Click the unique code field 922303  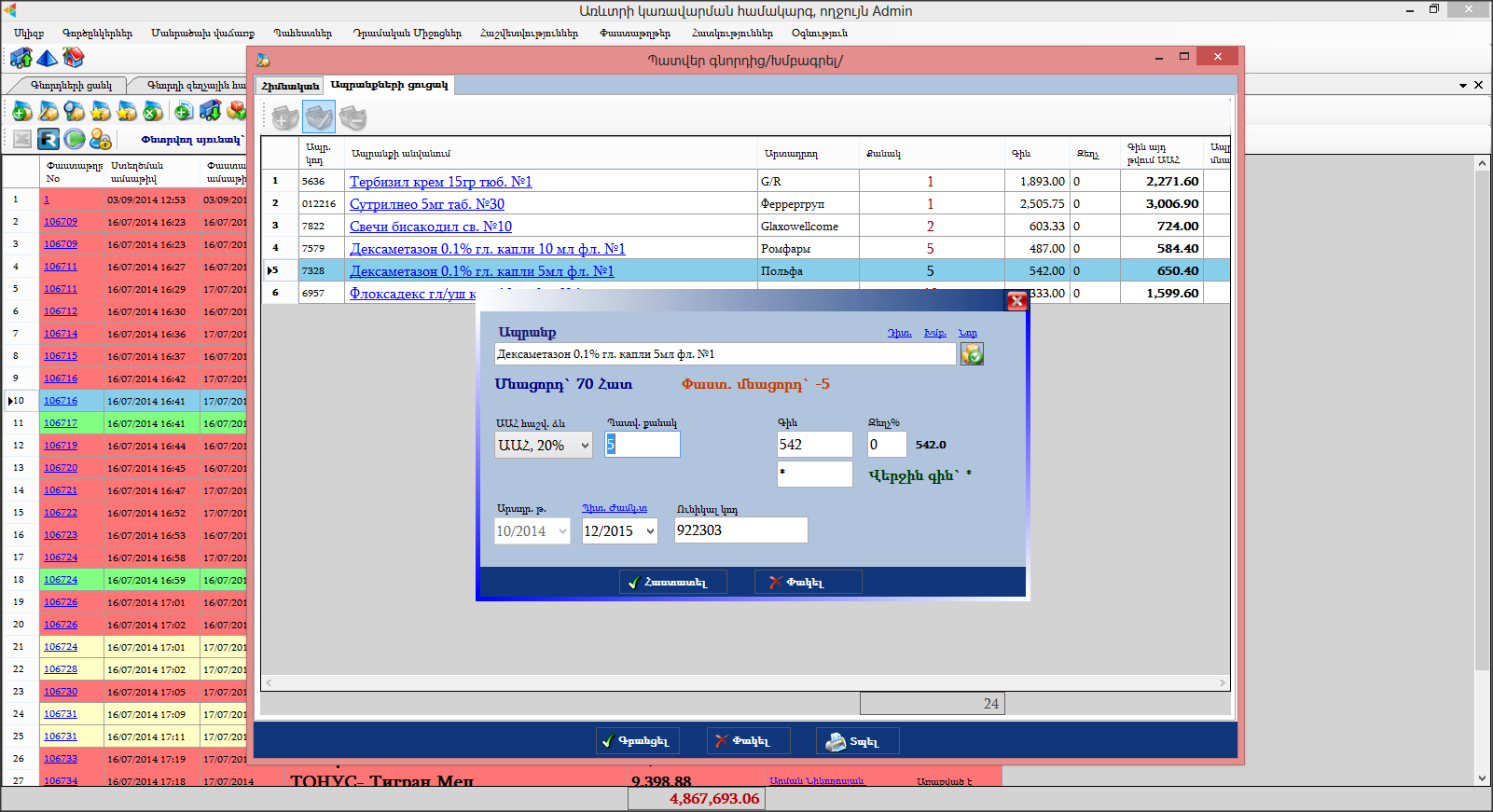coord(741,530)
